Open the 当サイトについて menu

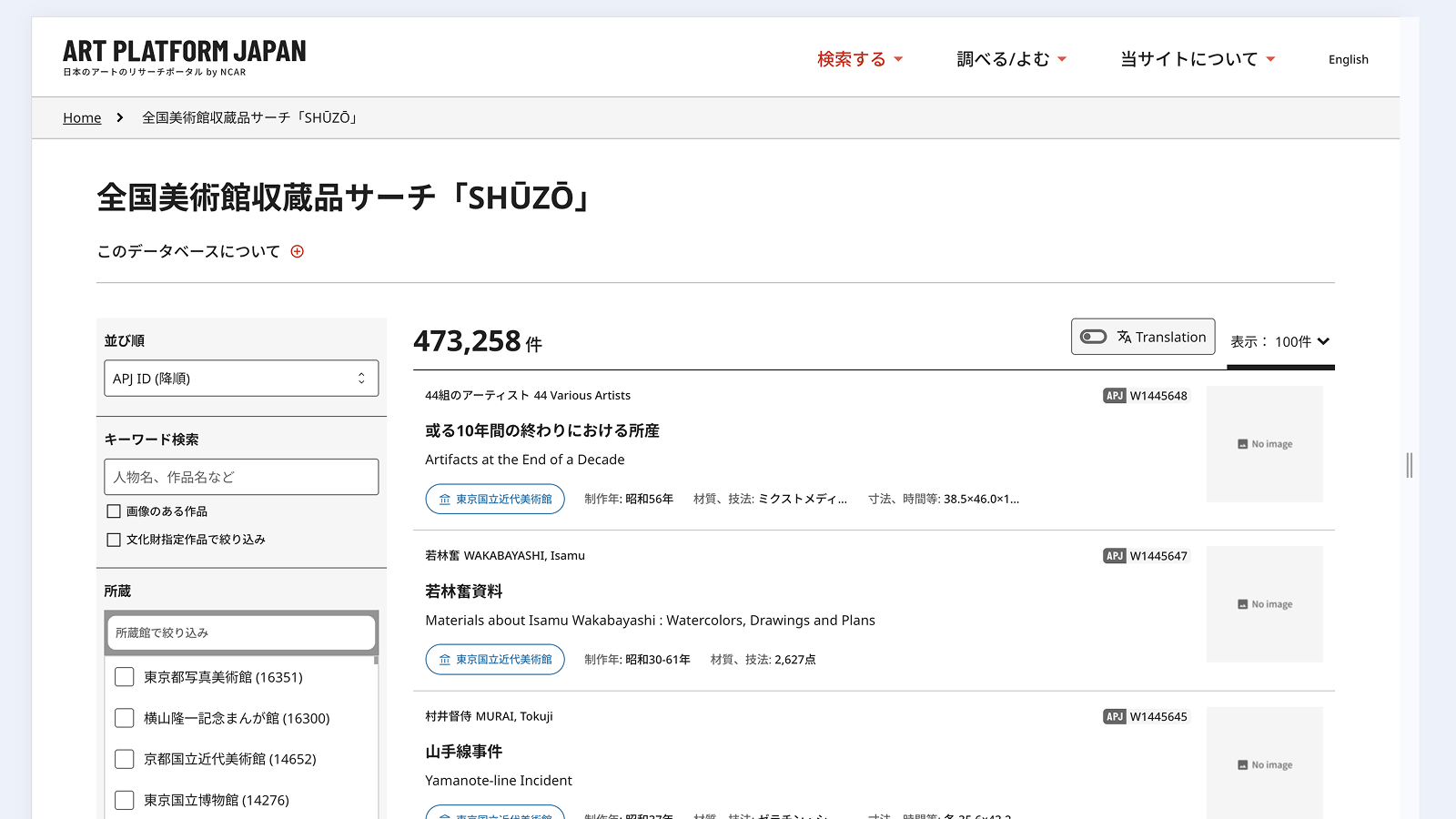click(x=1198, y=59)
